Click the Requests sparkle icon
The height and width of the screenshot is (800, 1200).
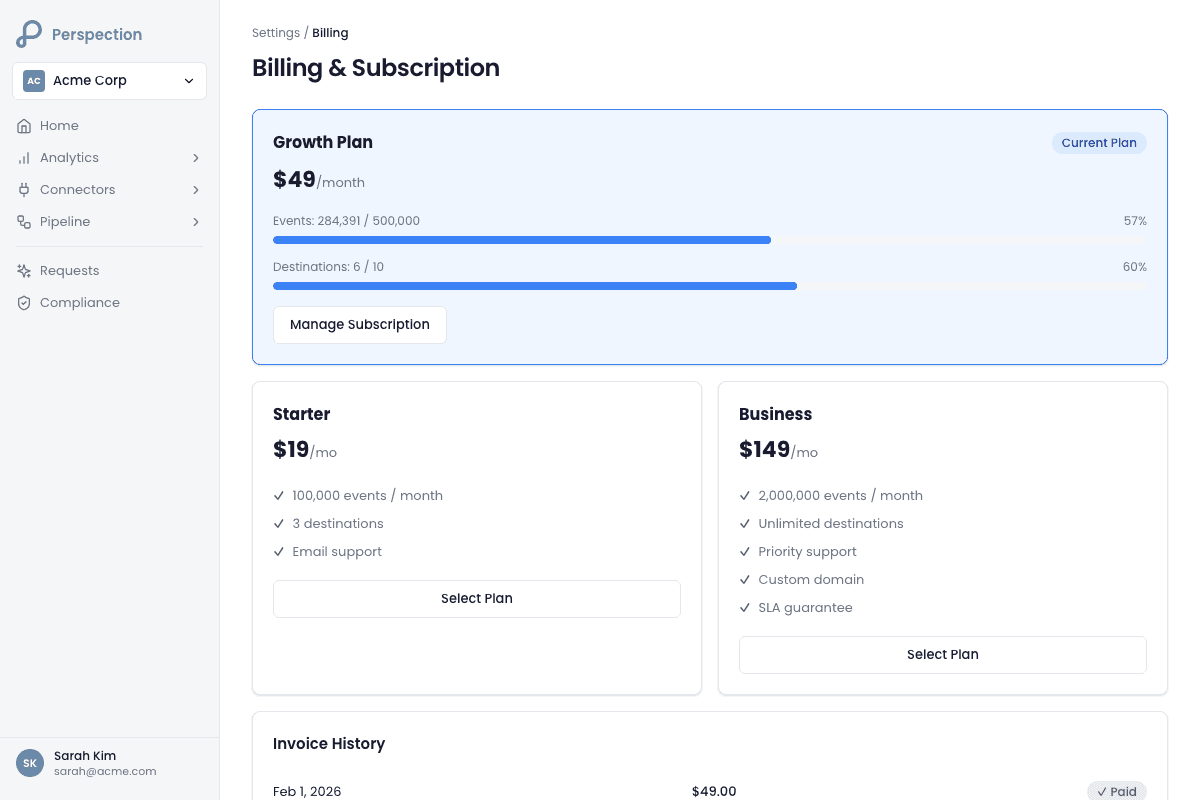(x=24, y=271)
